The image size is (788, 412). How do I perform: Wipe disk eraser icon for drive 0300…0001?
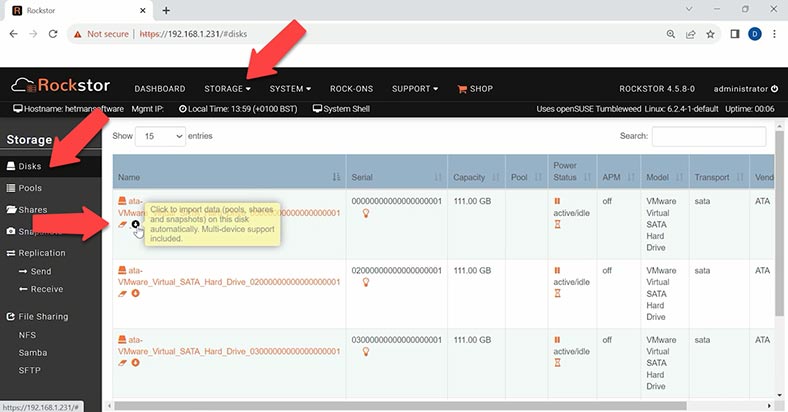[123, 363]
